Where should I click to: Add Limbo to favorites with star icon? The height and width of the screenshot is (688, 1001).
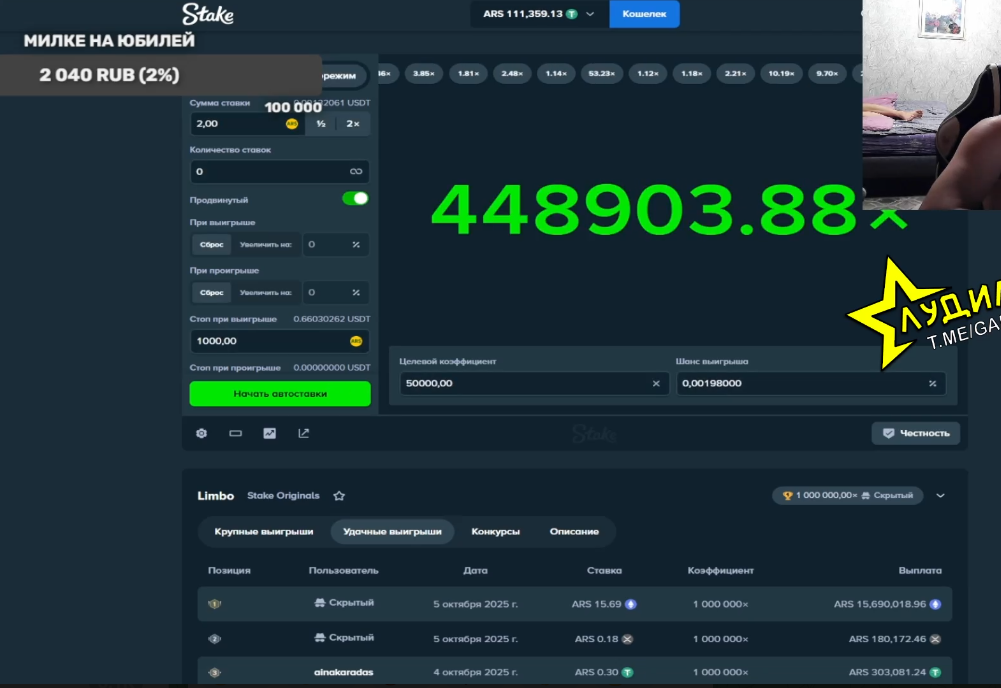[339, 496]
